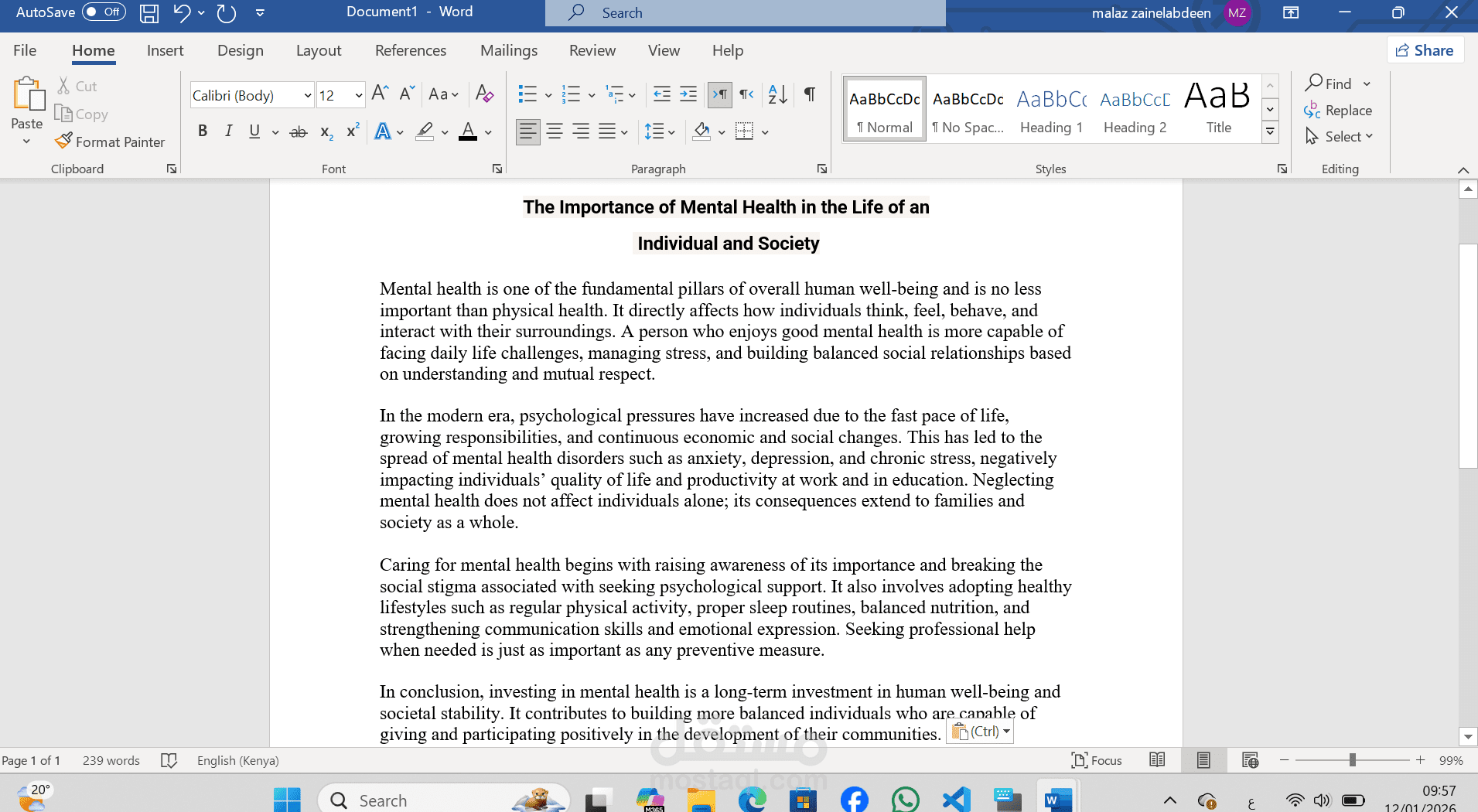The height and width of the screenshot is (812, 1478).
Task: Click the proofing check icon in status bar
Action: [x=169, y=760]
